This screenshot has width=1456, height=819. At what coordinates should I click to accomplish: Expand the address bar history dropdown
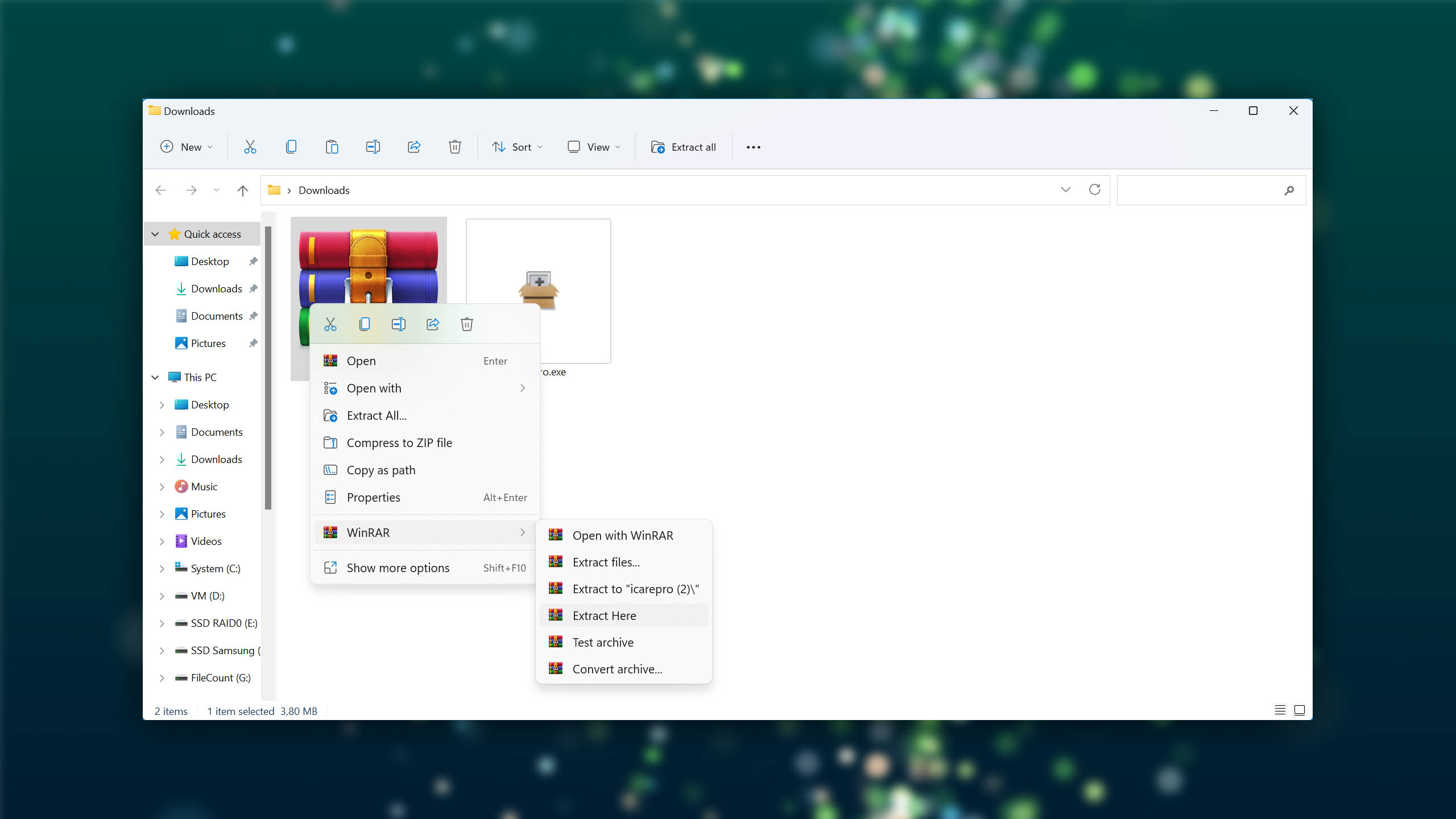coord(1065,190)
